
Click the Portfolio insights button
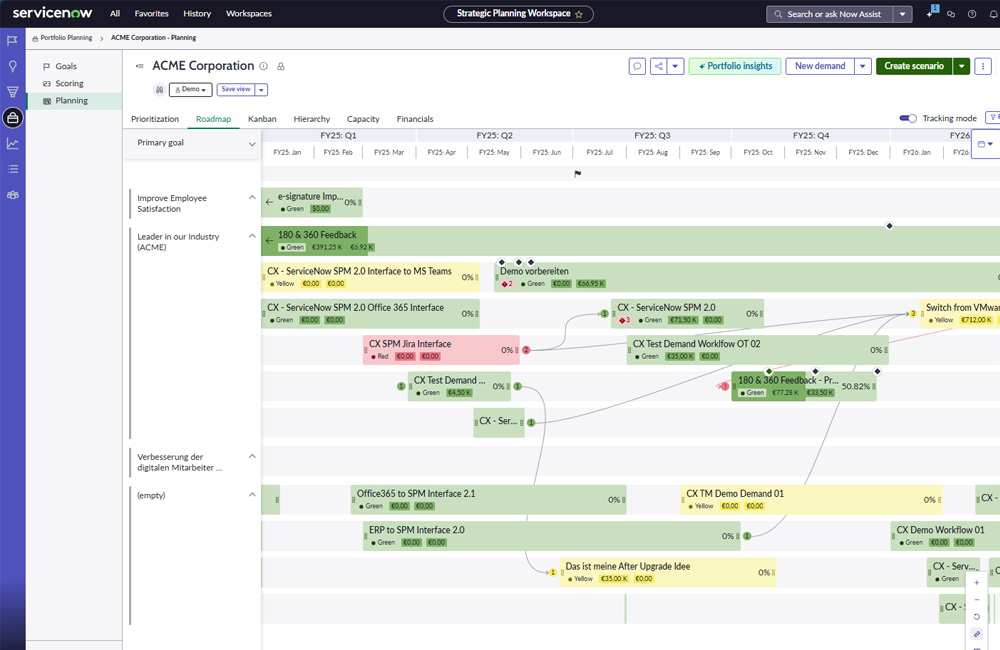point(735,66)
